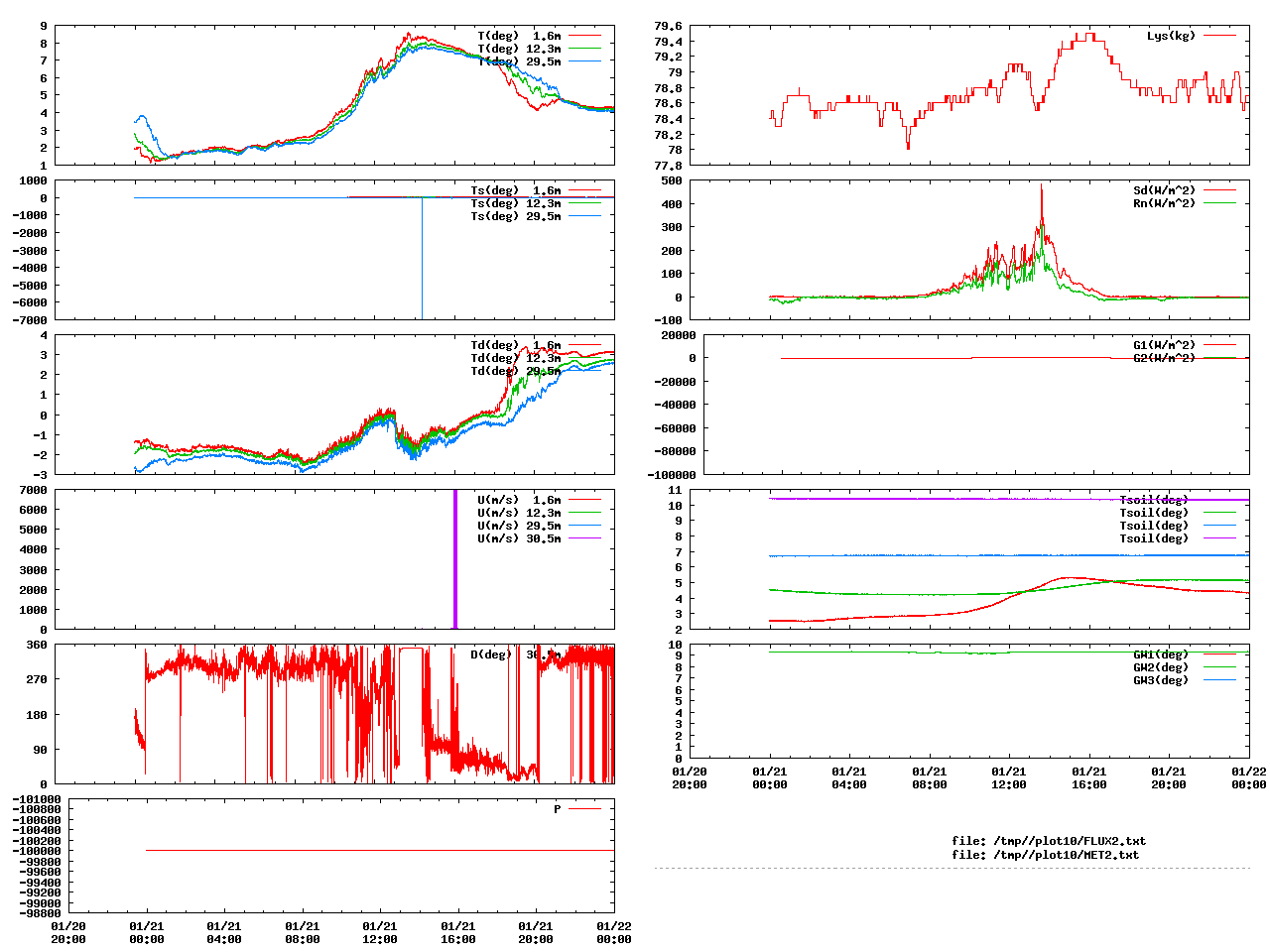Click the '-98800' y-axis label on P plot
Image resolution: width=1270 pixels, height=952 pixels.
pos(40,913)
